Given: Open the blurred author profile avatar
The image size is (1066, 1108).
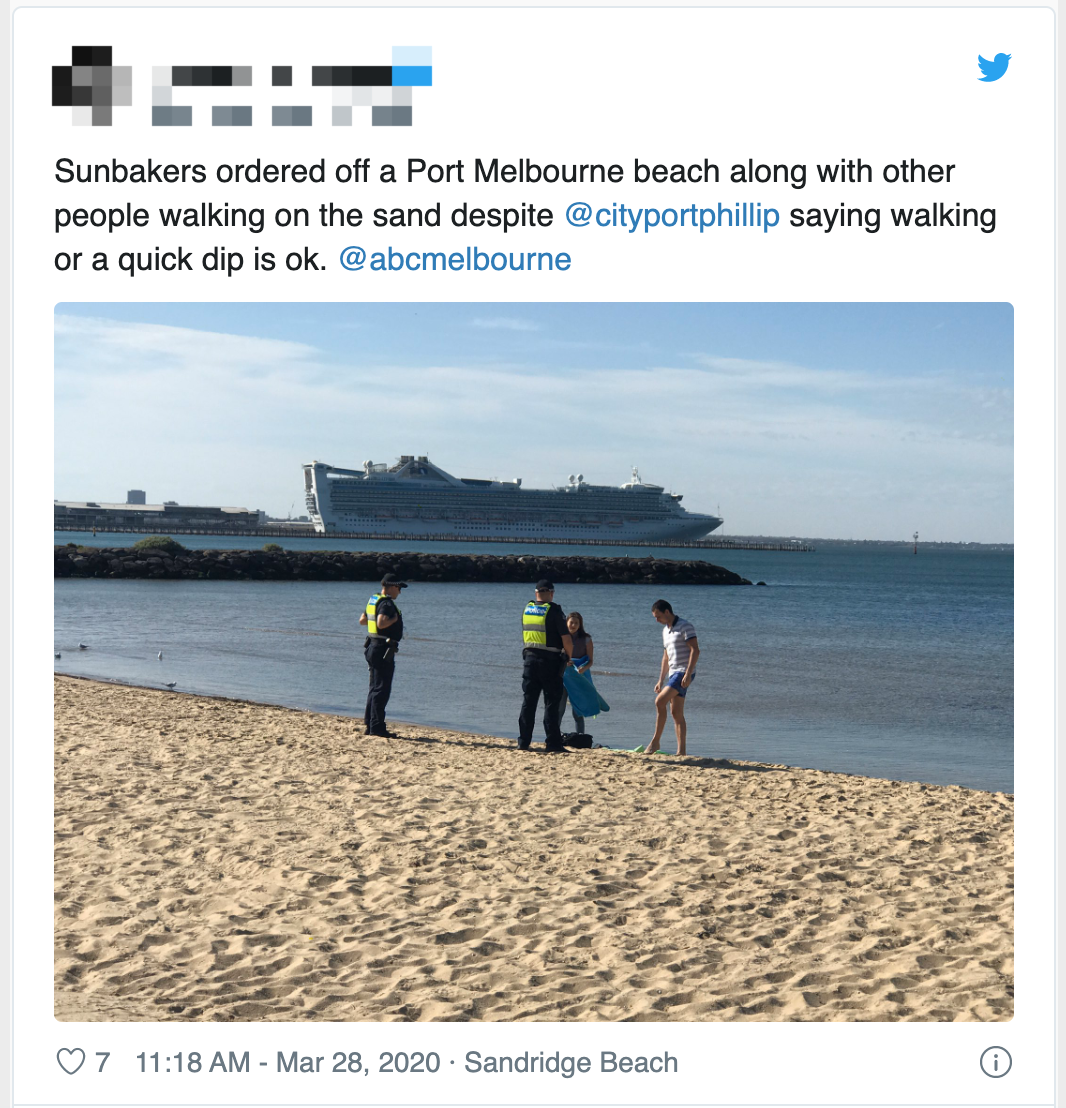Looking at the screenshot, I should pyautogui.click(x=92, y=86).
